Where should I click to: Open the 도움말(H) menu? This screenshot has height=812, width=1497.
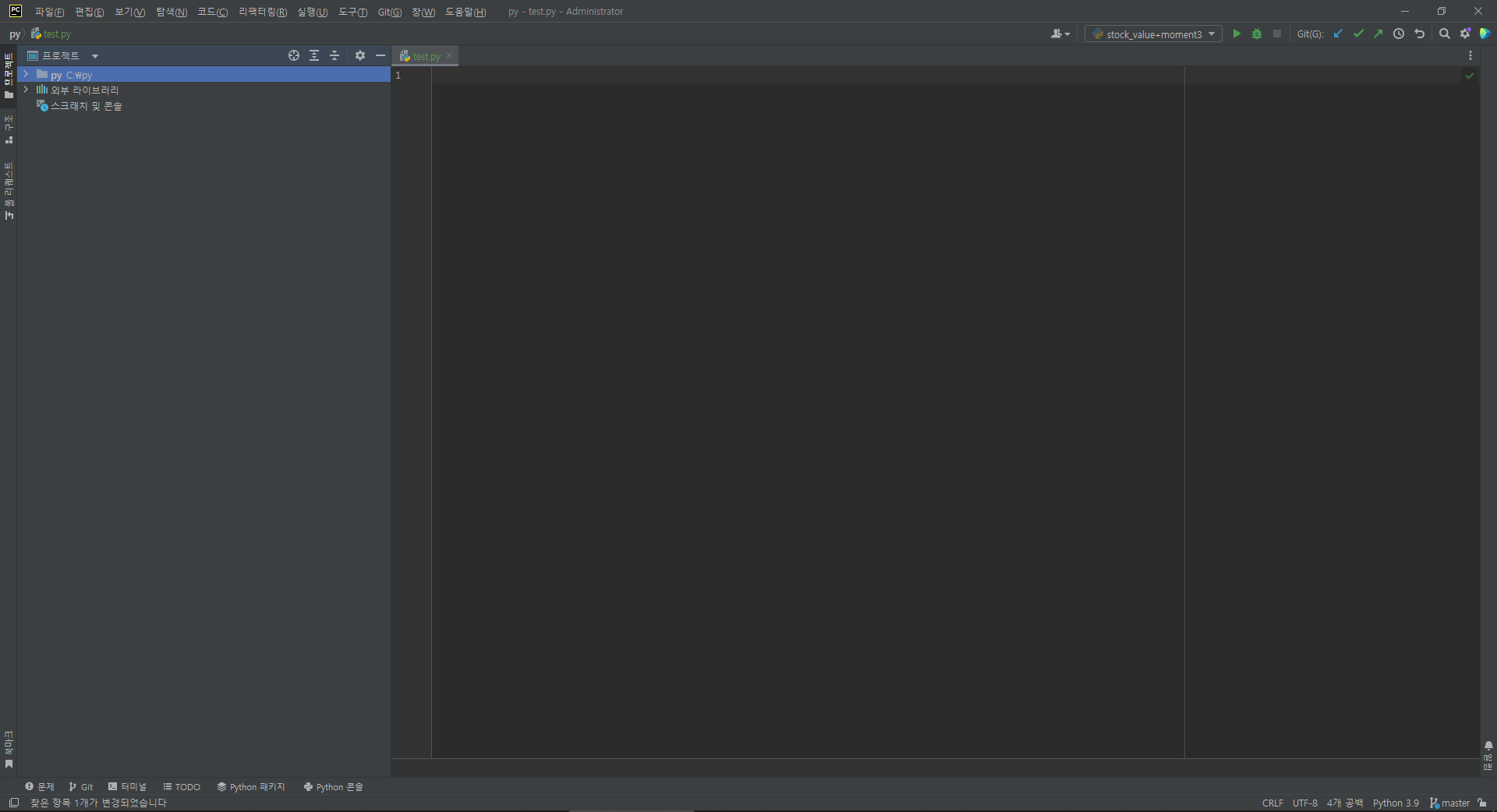465,12
